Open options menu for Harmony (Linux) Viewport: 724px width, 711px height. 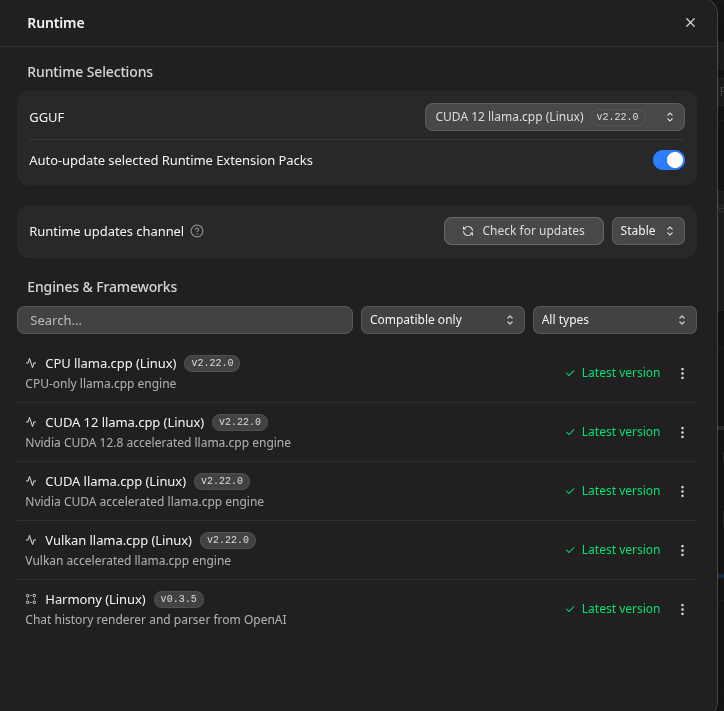point(682,609)
